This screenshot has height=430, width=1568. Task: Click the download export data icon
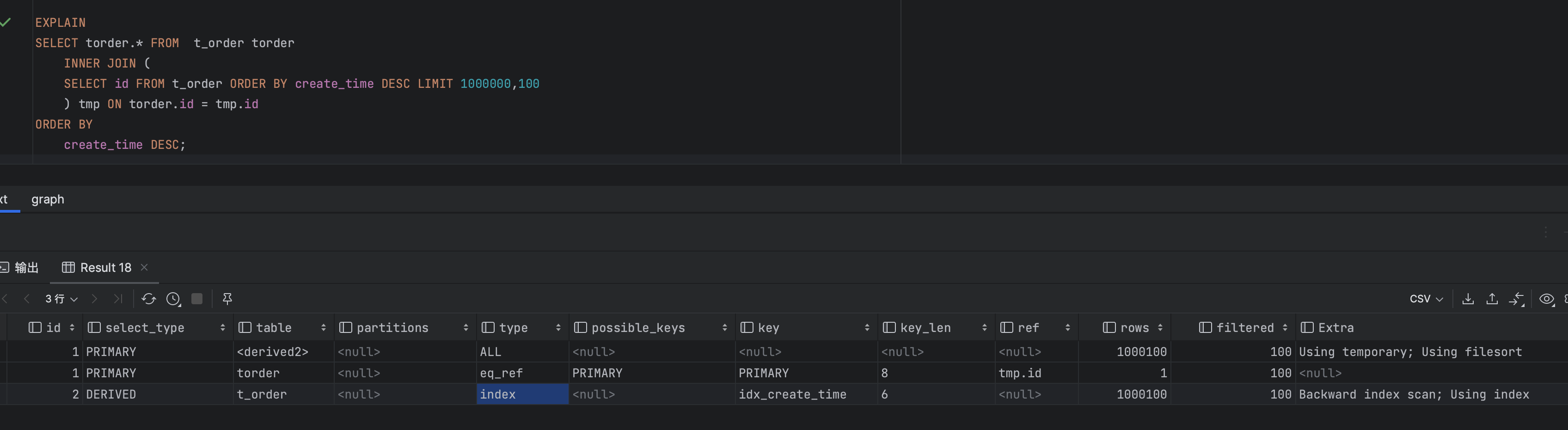coord(1468,299)
